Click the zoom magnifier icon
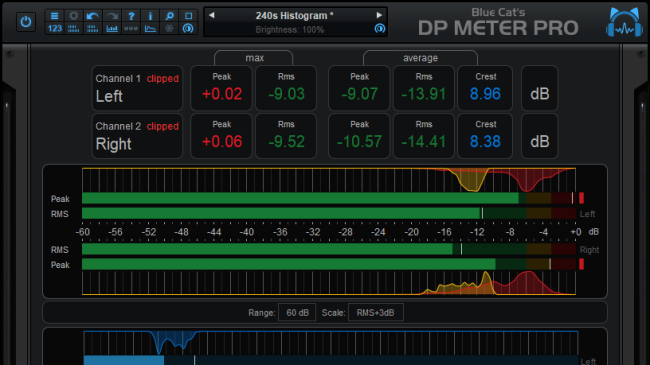 point(170,16)
